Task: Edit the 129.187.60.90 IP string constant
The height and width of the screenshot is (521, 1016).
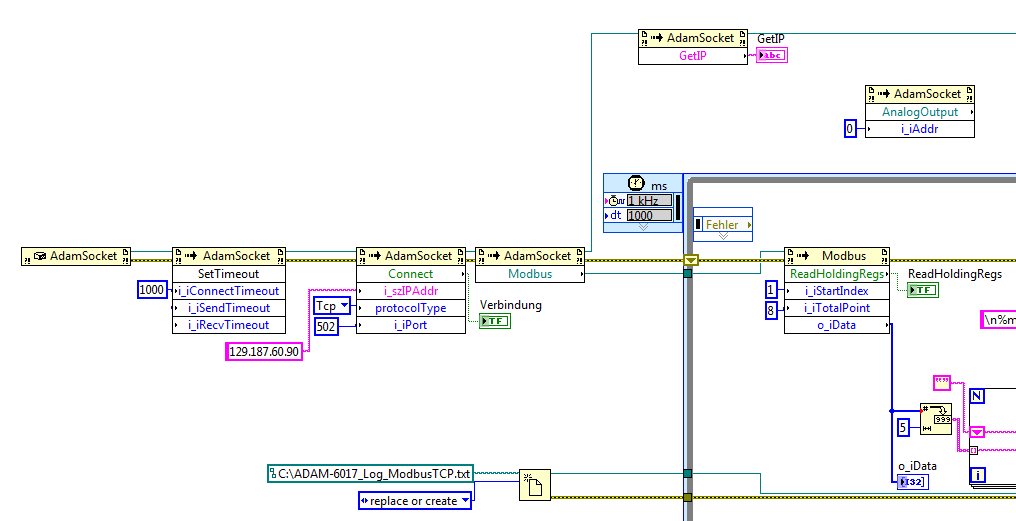Action: pyautogui.click(x=264, y=352)
